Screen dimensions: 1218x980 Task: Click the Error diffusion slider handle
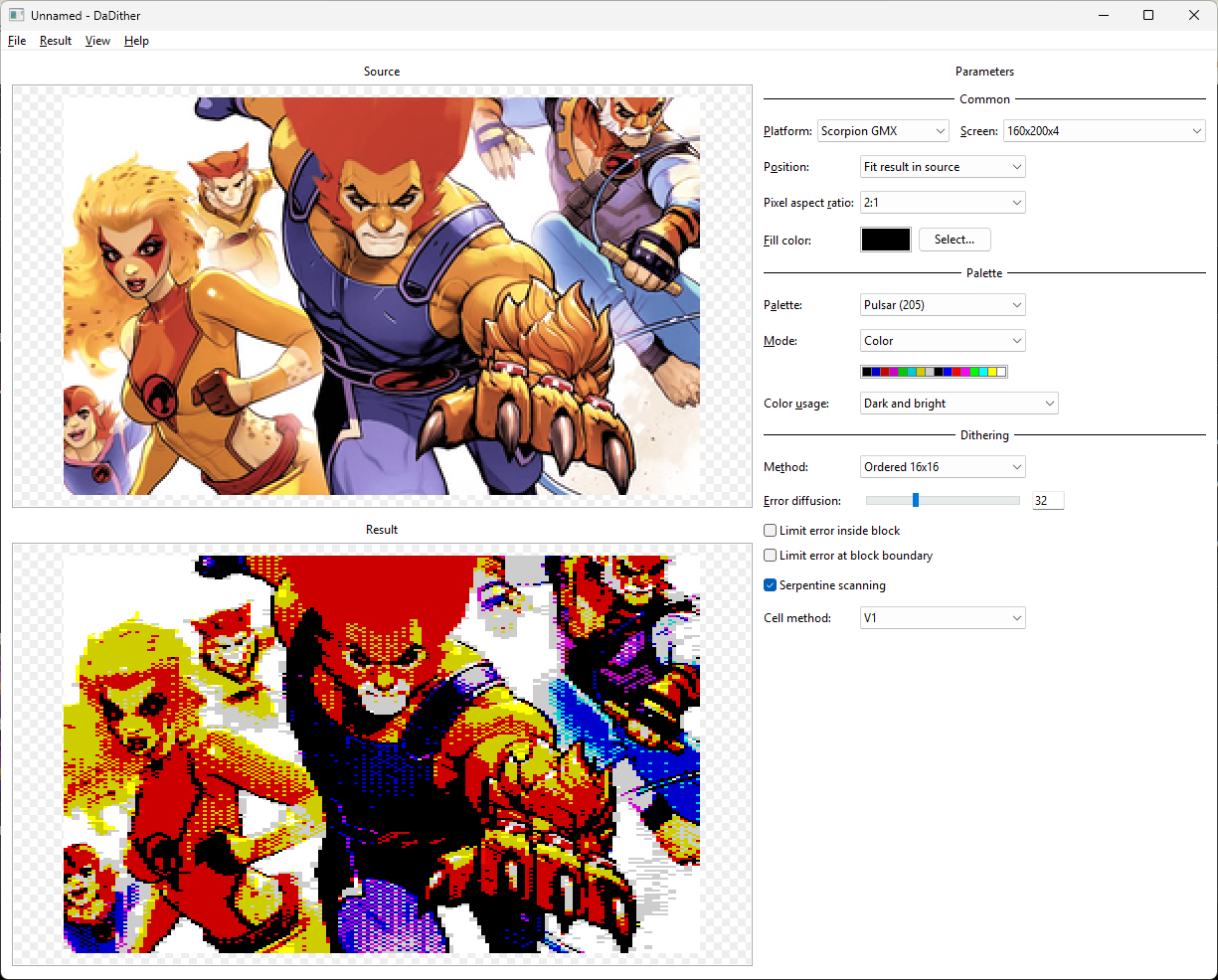(916, 500)
